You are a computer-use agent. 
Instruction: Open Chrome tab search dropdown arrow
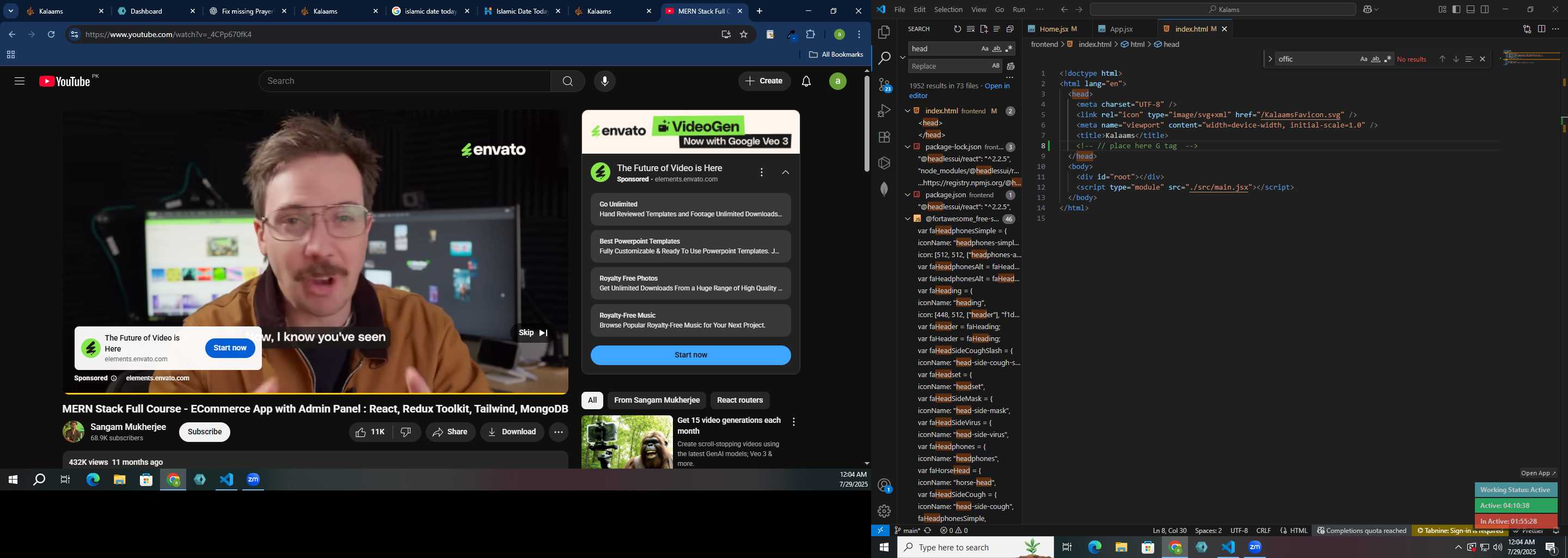pyautogui.click(x=11, y=11)
